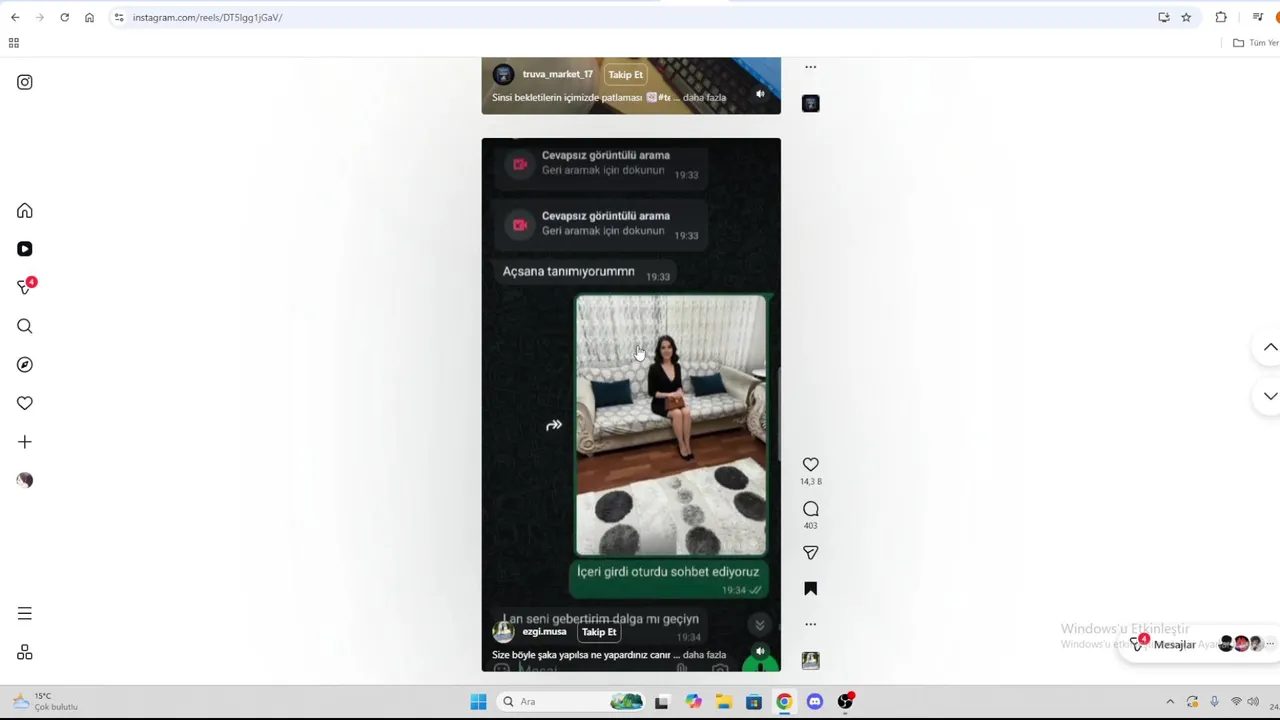Open the truva_market_17 username link
1280x720 pixels.
558,74
